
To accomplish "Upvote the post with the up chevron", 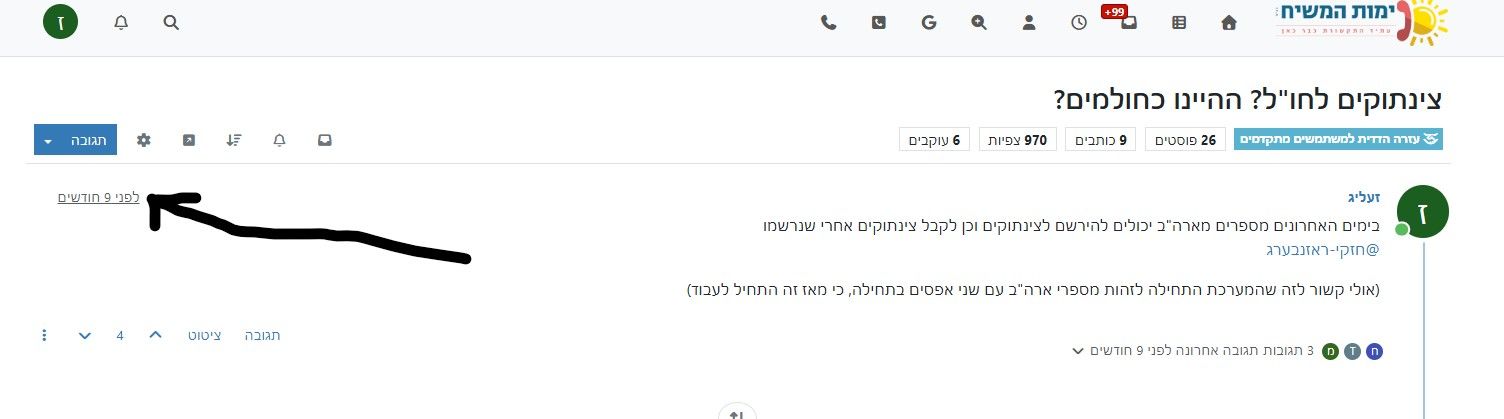I will pos(155,335).
